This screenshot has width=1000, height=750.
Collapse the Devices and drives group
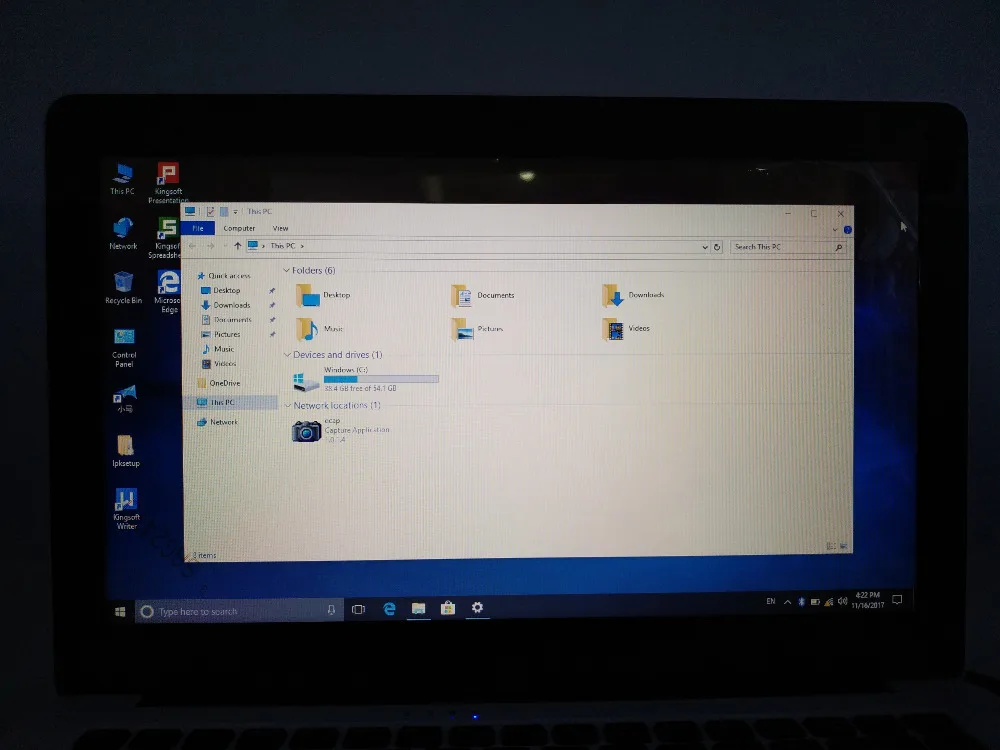click(287, 355)
